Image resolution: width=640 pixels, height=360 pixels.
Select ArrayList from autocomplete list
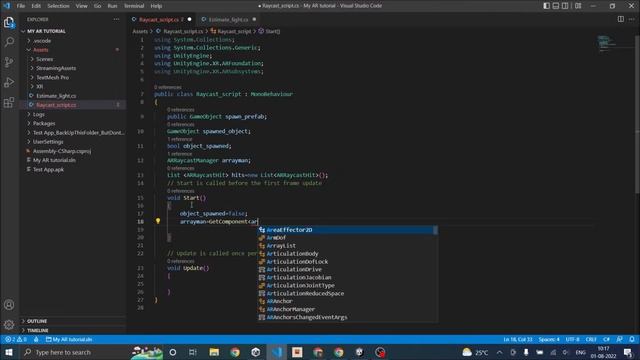(347, 246)
